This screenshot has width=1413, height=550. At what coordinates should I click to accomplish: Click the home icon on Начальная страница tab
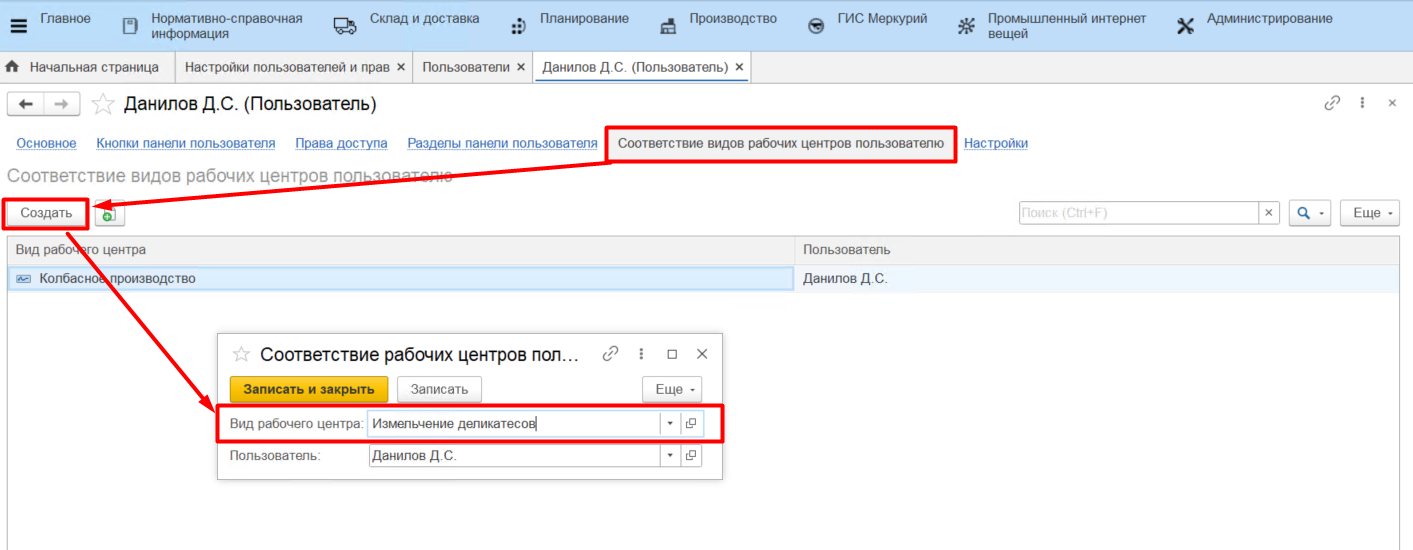click(x=13, y=67)
